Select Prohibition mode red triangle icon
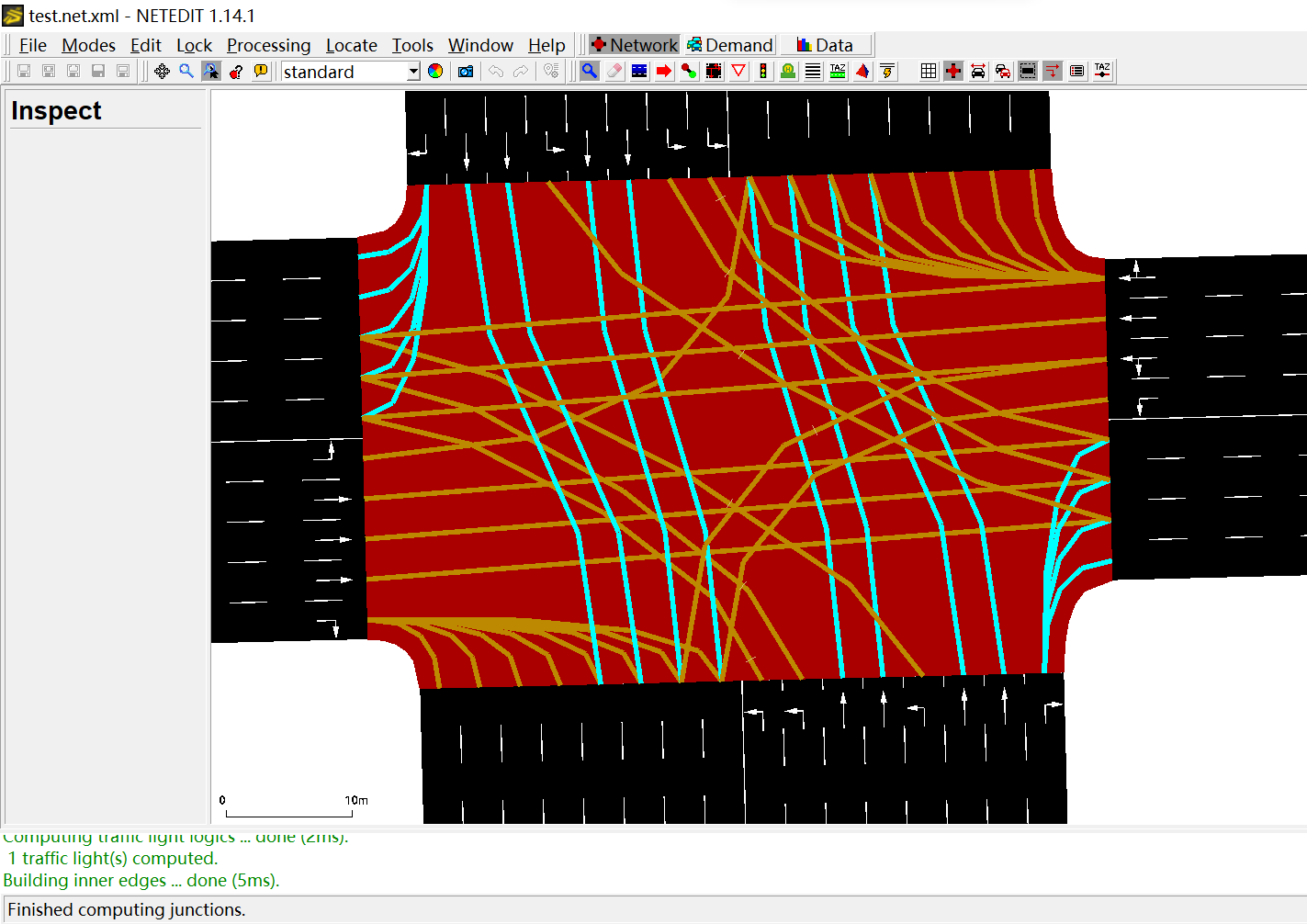The height and width of the screenshot is (924, 1307). [738, 71]
